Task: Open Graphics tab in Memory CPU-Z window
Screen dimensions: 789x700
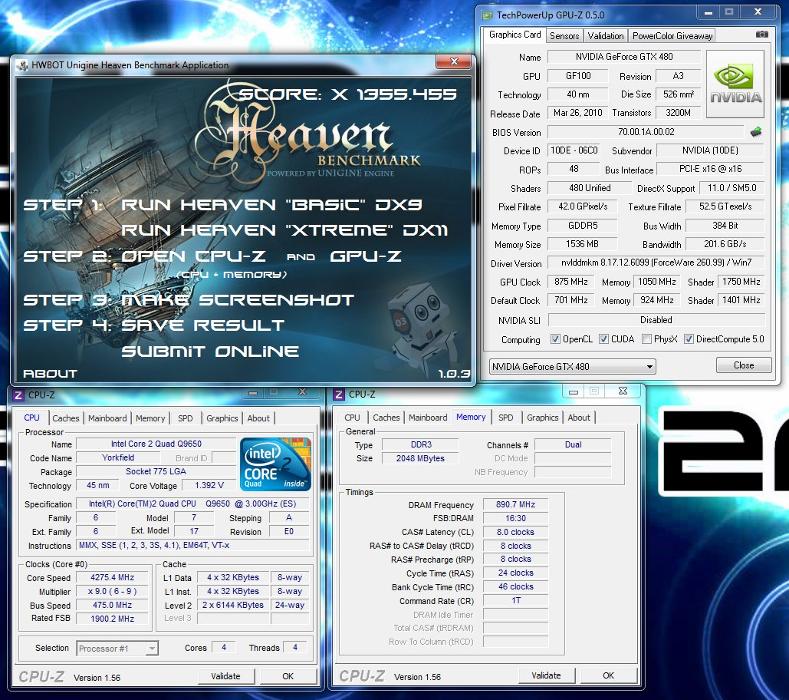Action: click(542, 418)
